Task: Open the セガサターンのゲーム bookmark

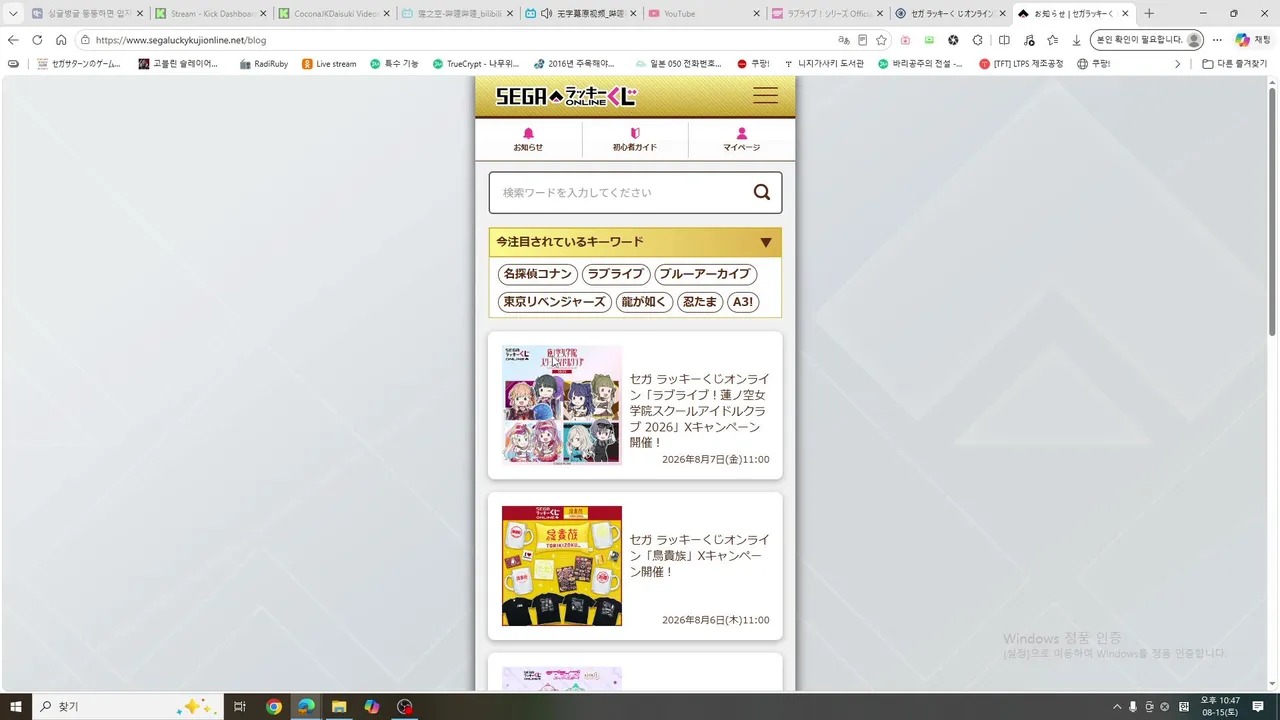Action: pyautogui.click(x=78, y=64)
